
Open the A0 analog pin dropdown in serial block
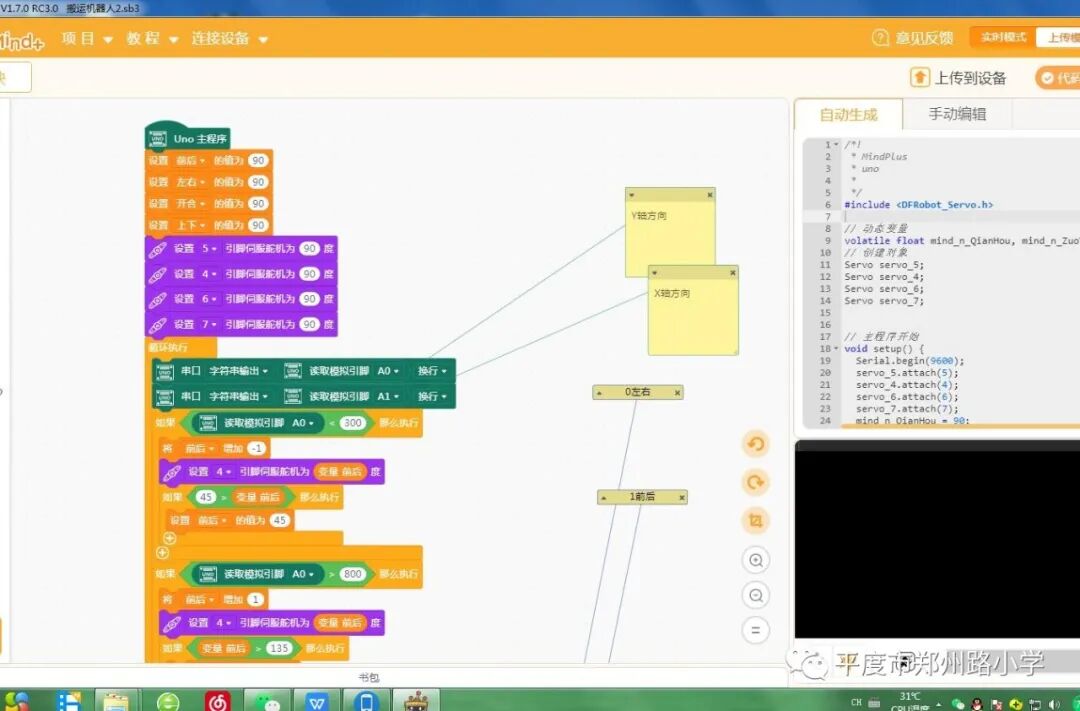pyautogui.click(x=388, y=371)
